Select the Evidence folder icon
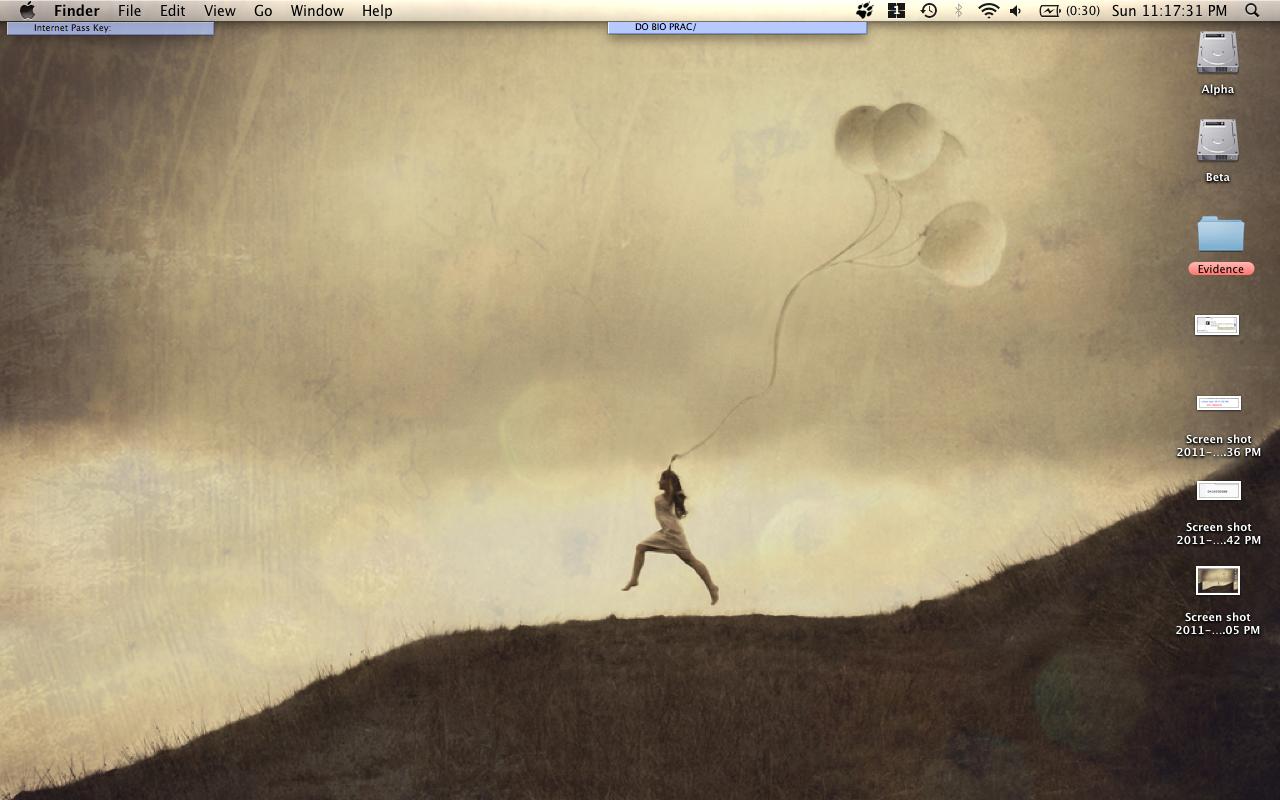The image size is (1280, 800). pyautogui.click(x=1221, y=234)
